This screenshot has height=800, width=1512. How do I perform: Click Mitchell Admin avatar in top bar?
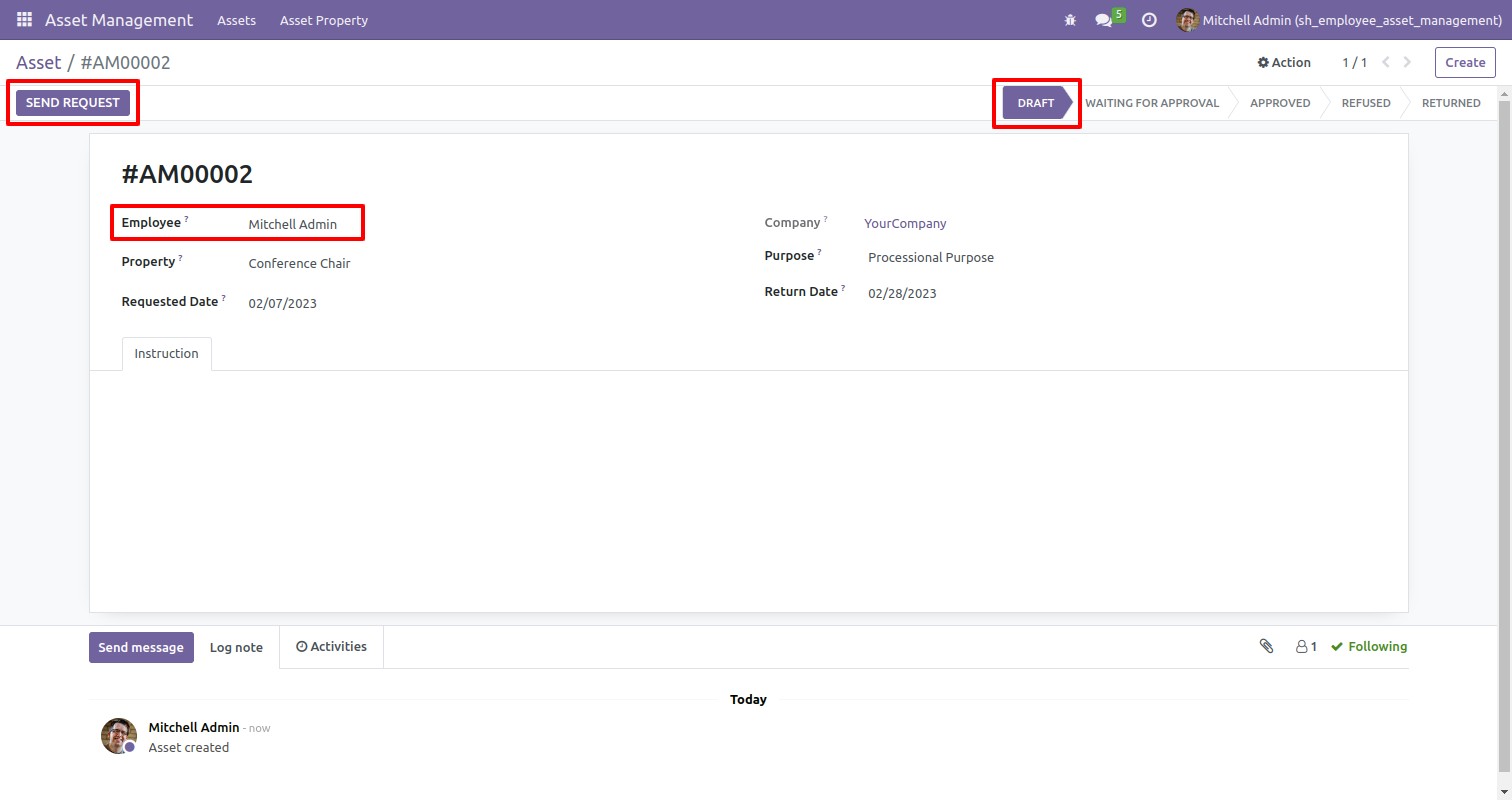pyautogui.click(x=1187, y=20)
